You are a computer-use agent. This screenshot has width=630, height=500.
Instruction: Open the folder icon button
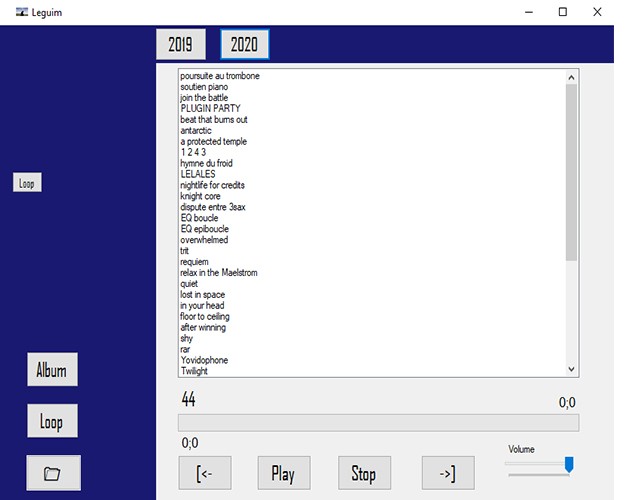click(53, 473)
